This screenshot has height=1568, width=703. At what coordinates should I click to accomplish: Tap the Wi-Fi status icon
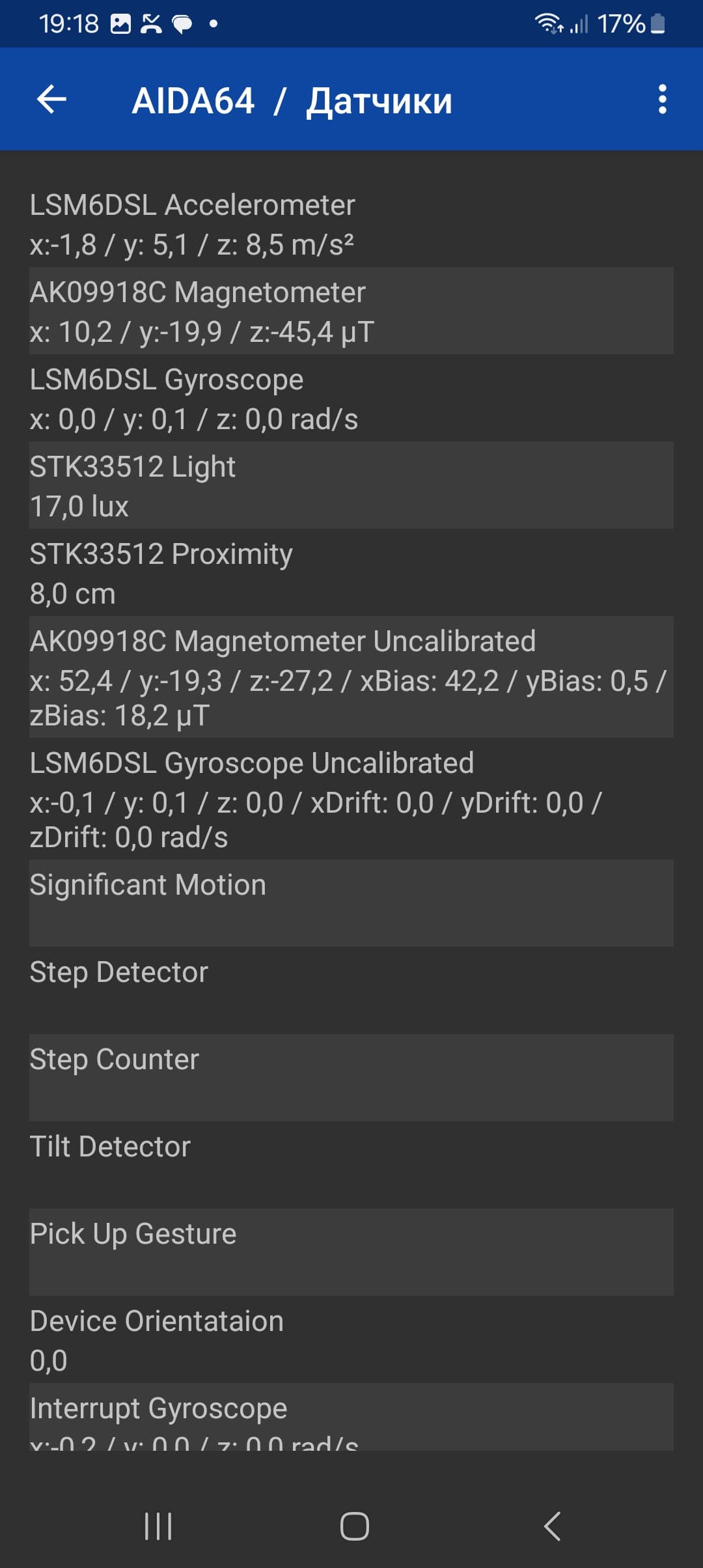coord(548,24)
